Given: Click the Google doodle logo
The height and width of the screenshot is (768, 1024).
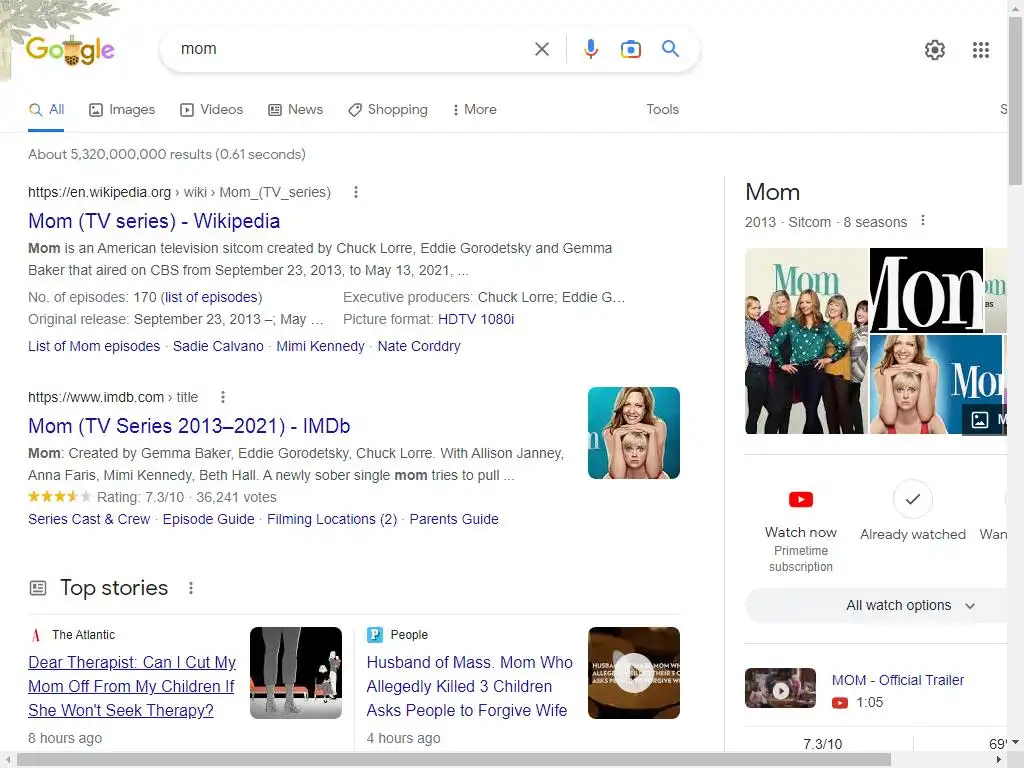Looking at the screenshot, I should coord(70,50).
